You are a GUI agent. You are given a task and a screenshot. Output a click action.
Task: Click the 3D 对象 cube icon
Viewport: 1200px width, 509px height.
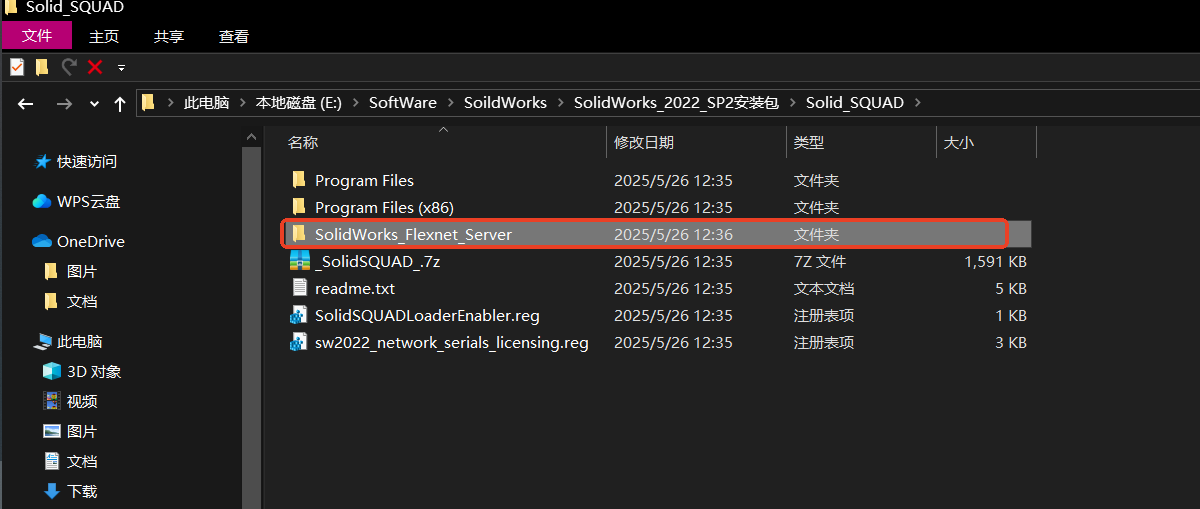[52, 371]
